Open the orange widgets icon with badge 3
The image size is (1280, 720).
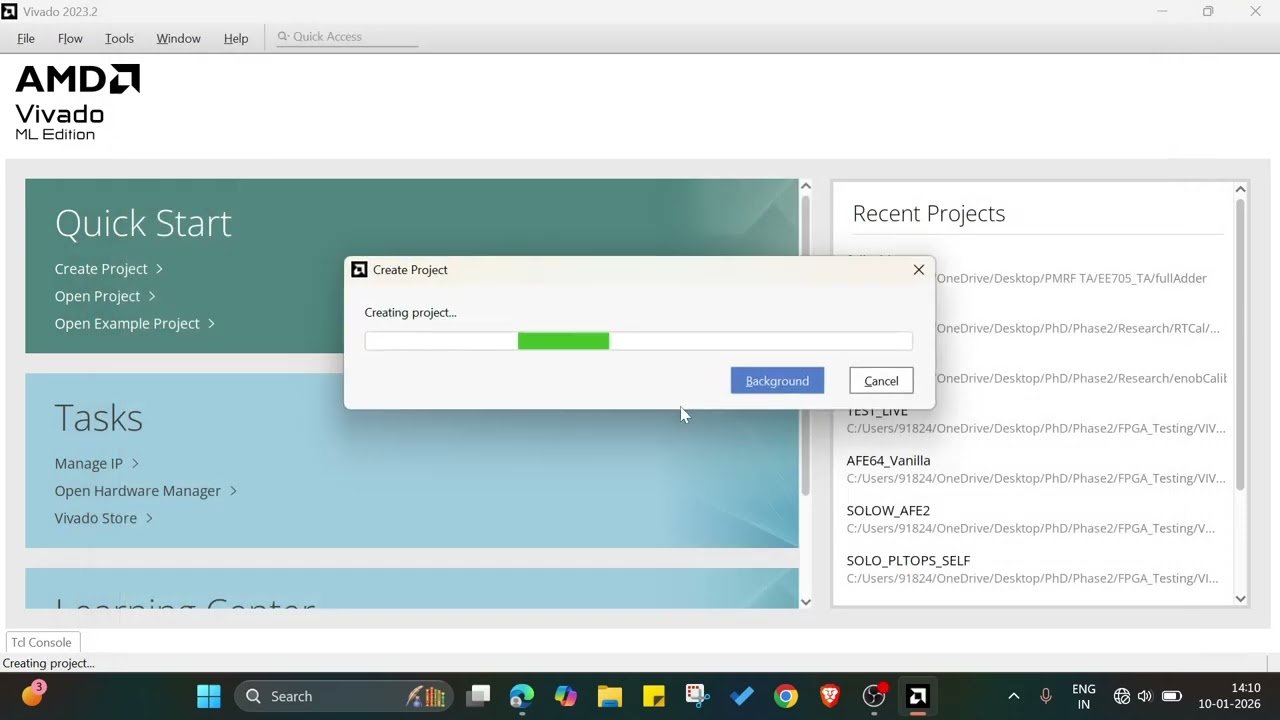tap(32, 694)
